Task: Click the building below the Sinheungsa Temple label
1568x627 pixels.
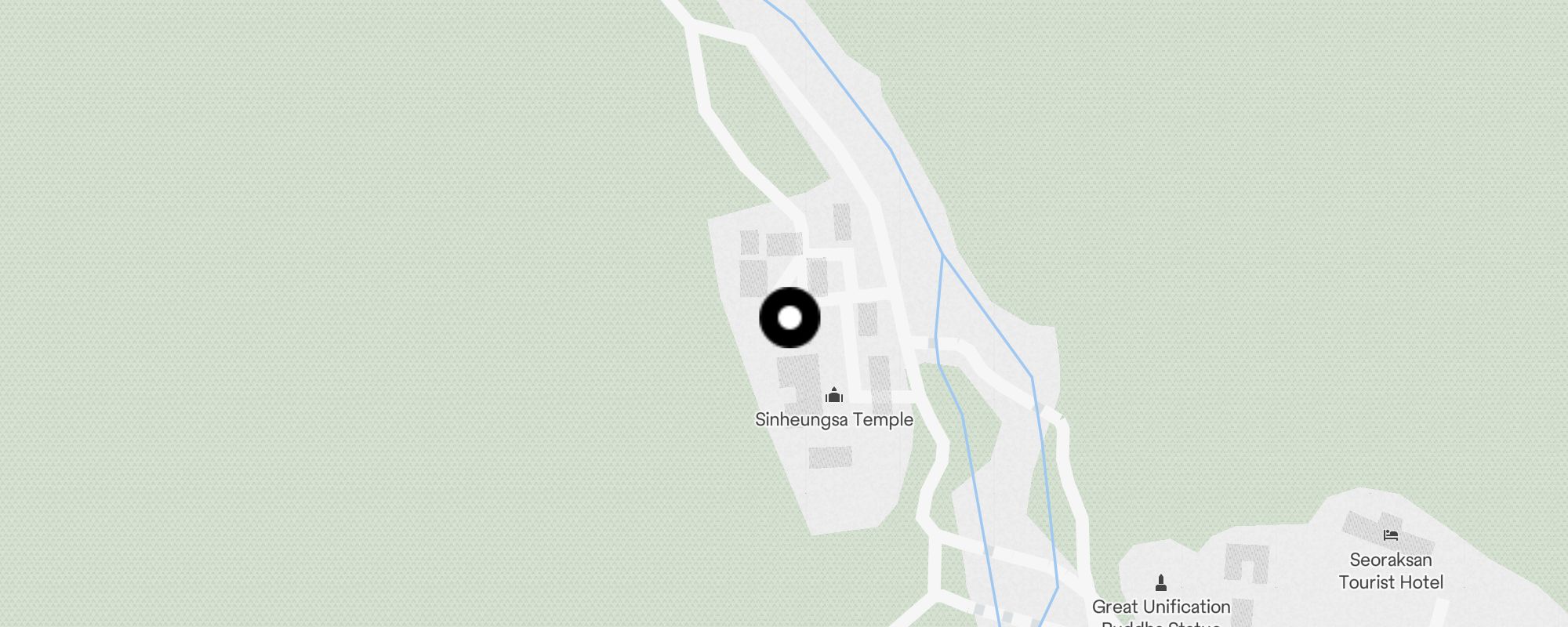Action: point(830,457)
